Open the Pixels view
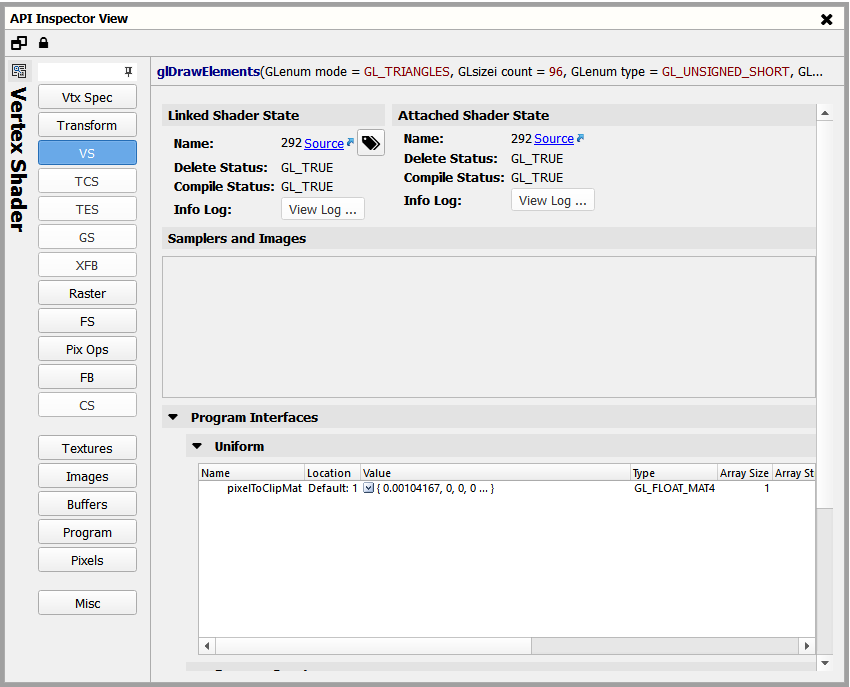The height and width of the screenshot is (687, 850). (87, 561)
